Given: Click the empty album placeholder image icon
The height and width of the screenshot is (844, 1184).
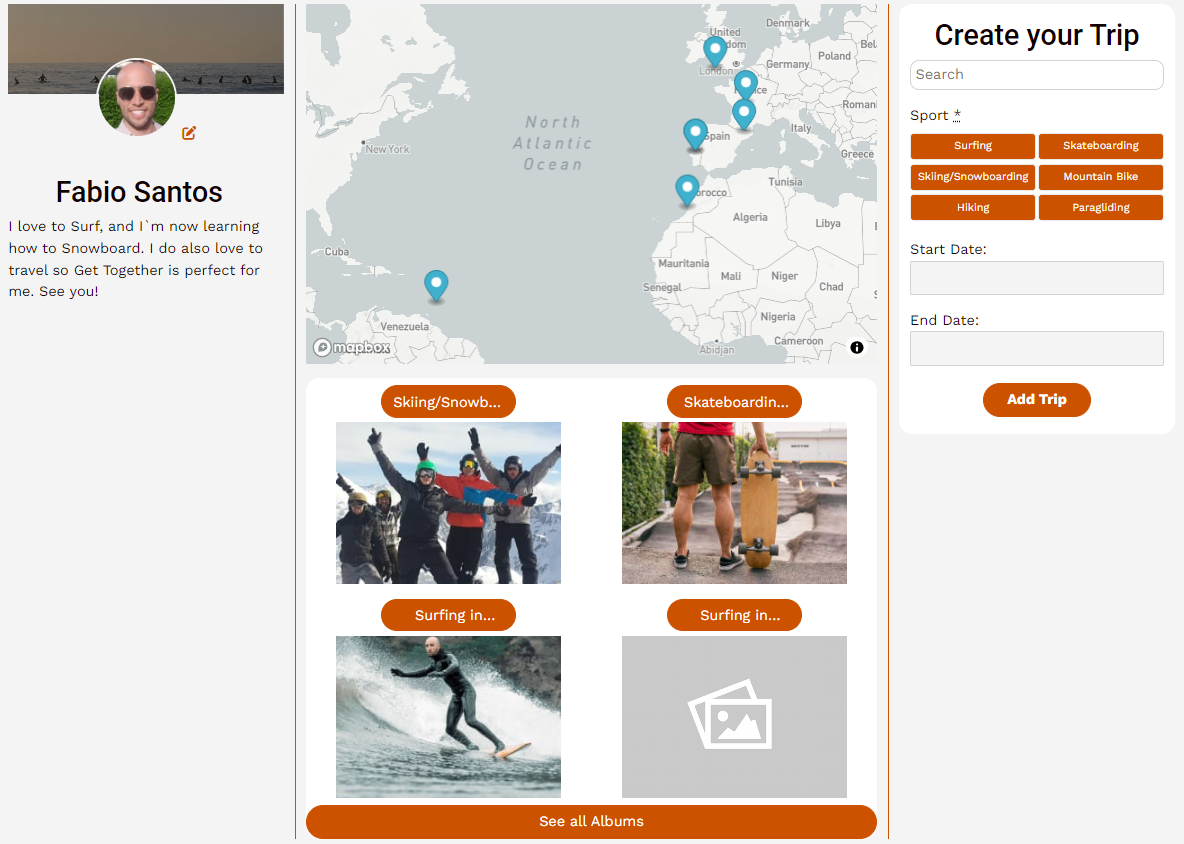Looking at the screenshot, I should pos(734,716).
